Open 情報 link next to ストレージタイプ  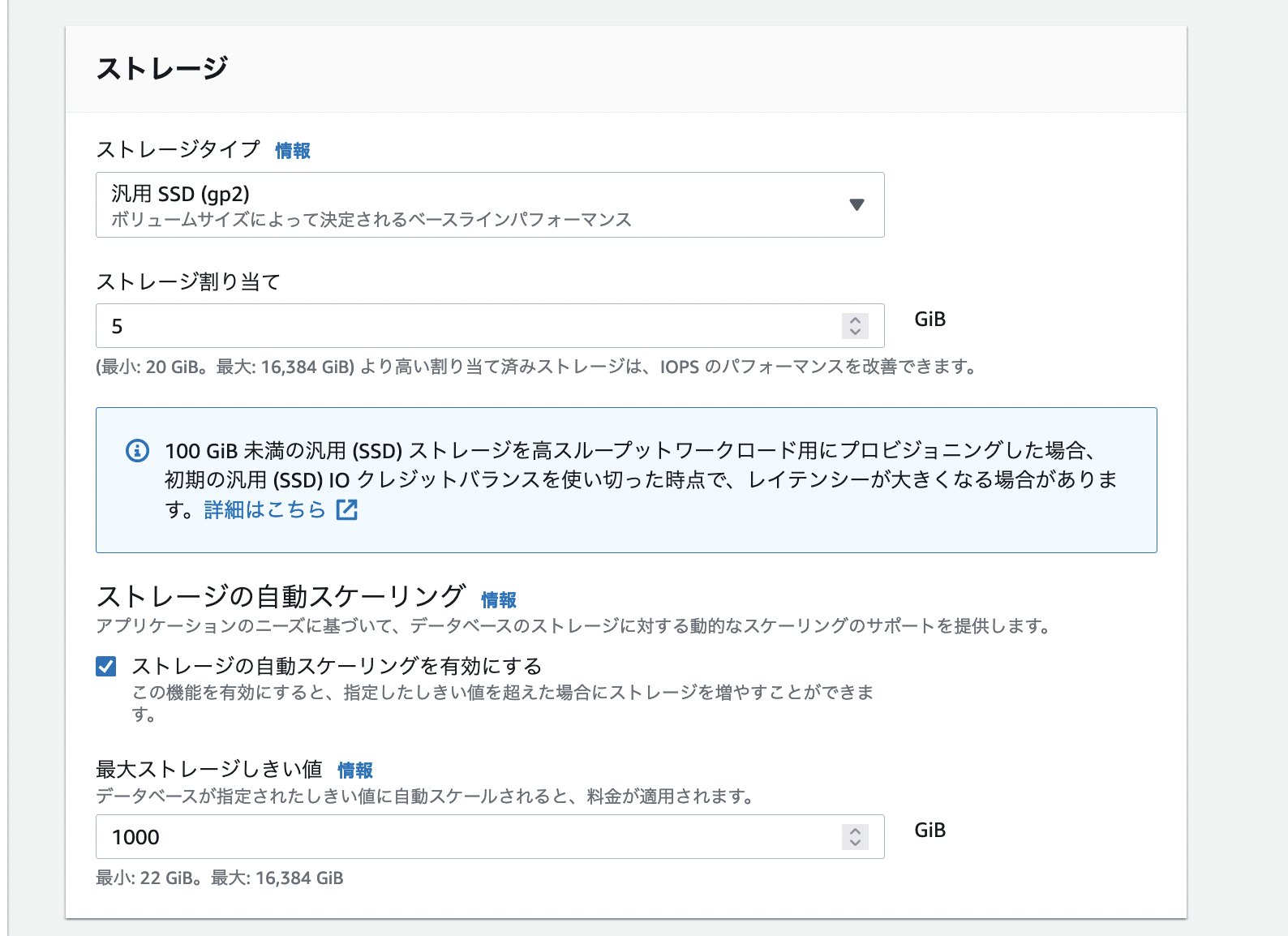tap(293, 151)
